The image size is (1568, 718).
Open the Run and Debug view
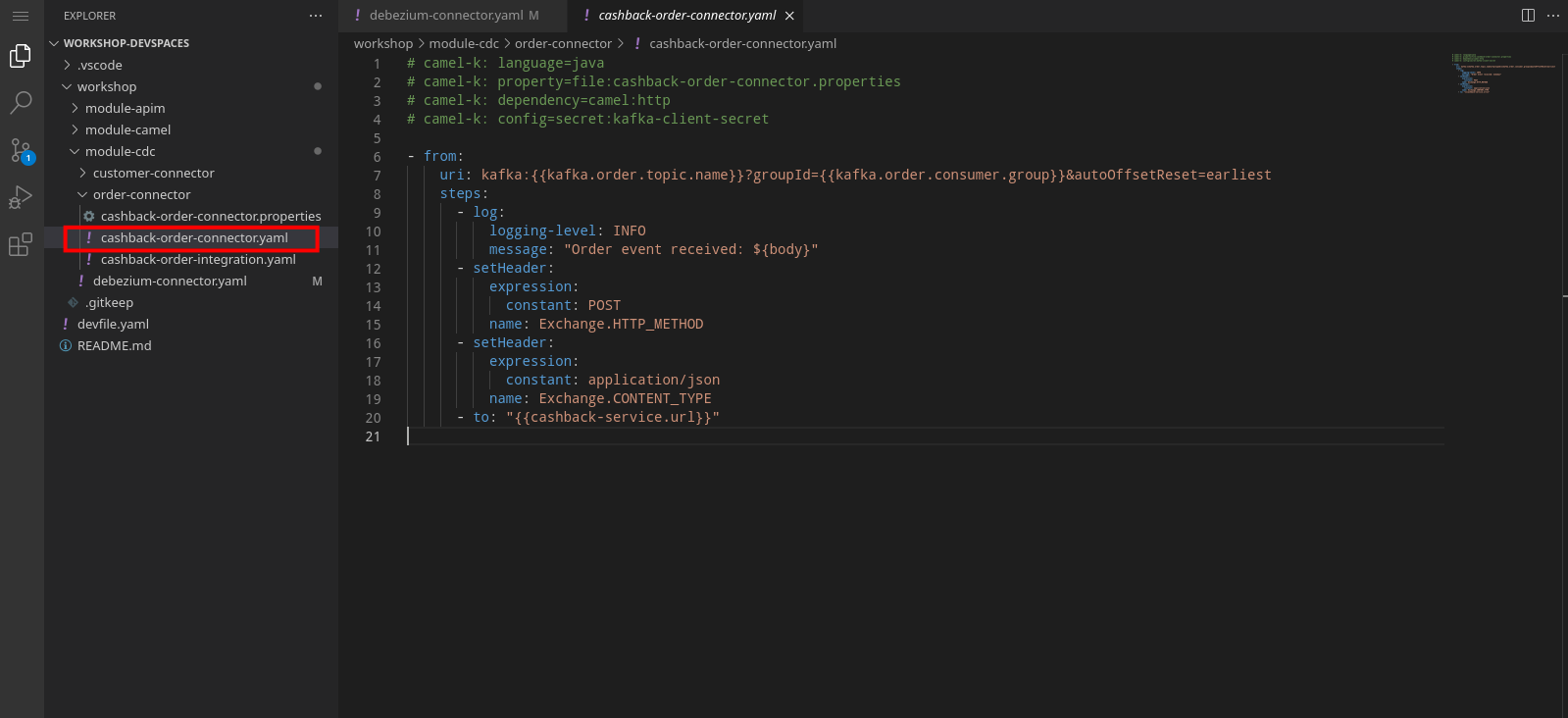click(x=21, y=197)
